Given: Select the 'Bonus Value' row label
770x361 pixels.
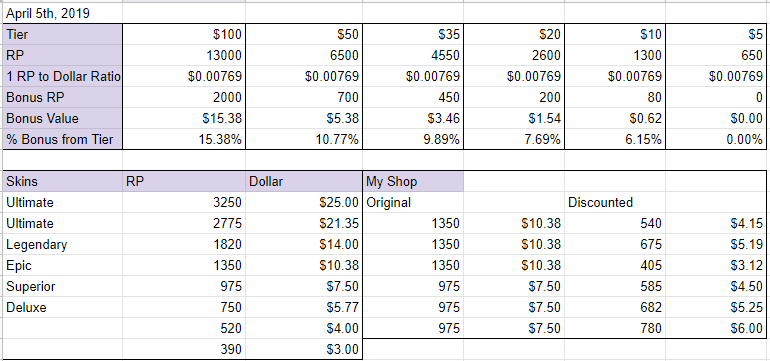Looking at the screenshot, I should click(62, 118).
